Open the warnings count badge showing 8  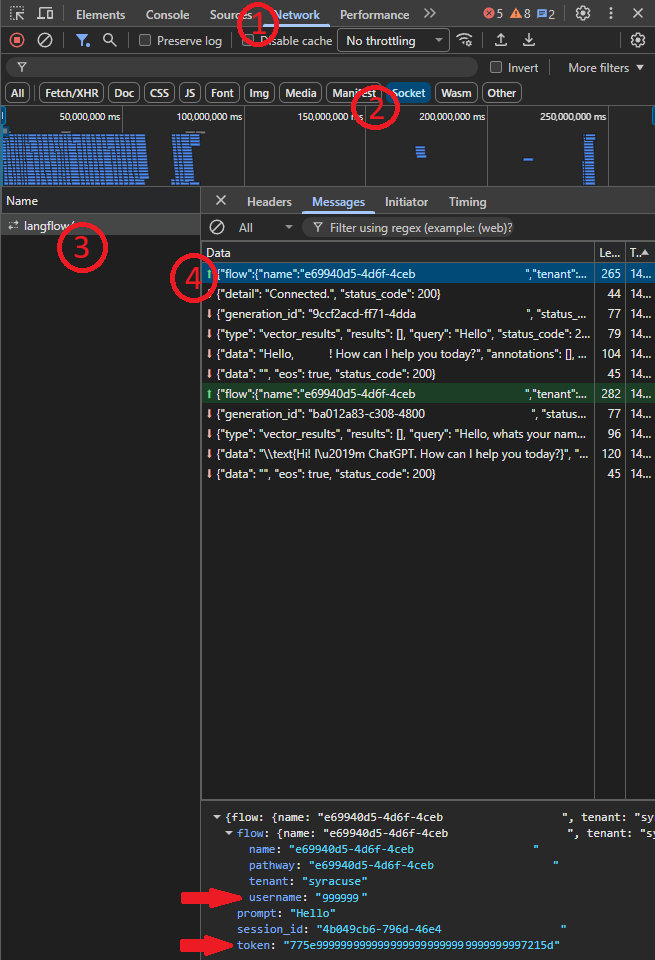[x=520, y=13]
